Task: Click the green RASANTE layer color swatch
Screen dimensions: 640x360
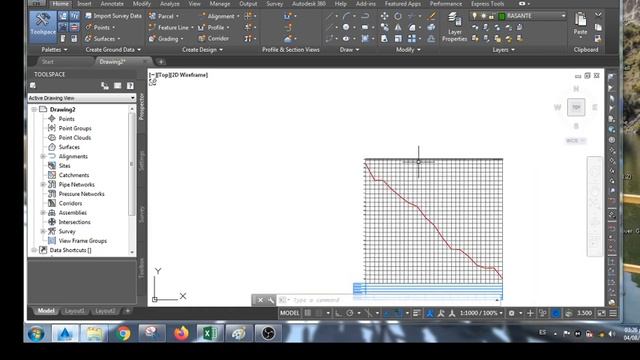Action: [x=502, y=16]
